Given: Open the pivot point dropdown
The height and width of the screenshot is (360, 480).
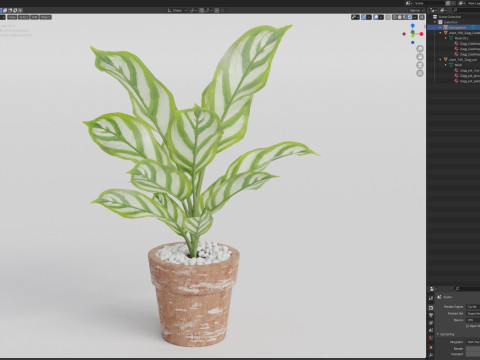Looking at the screenshot, I should pyautogui.click(x=193, y=10).
